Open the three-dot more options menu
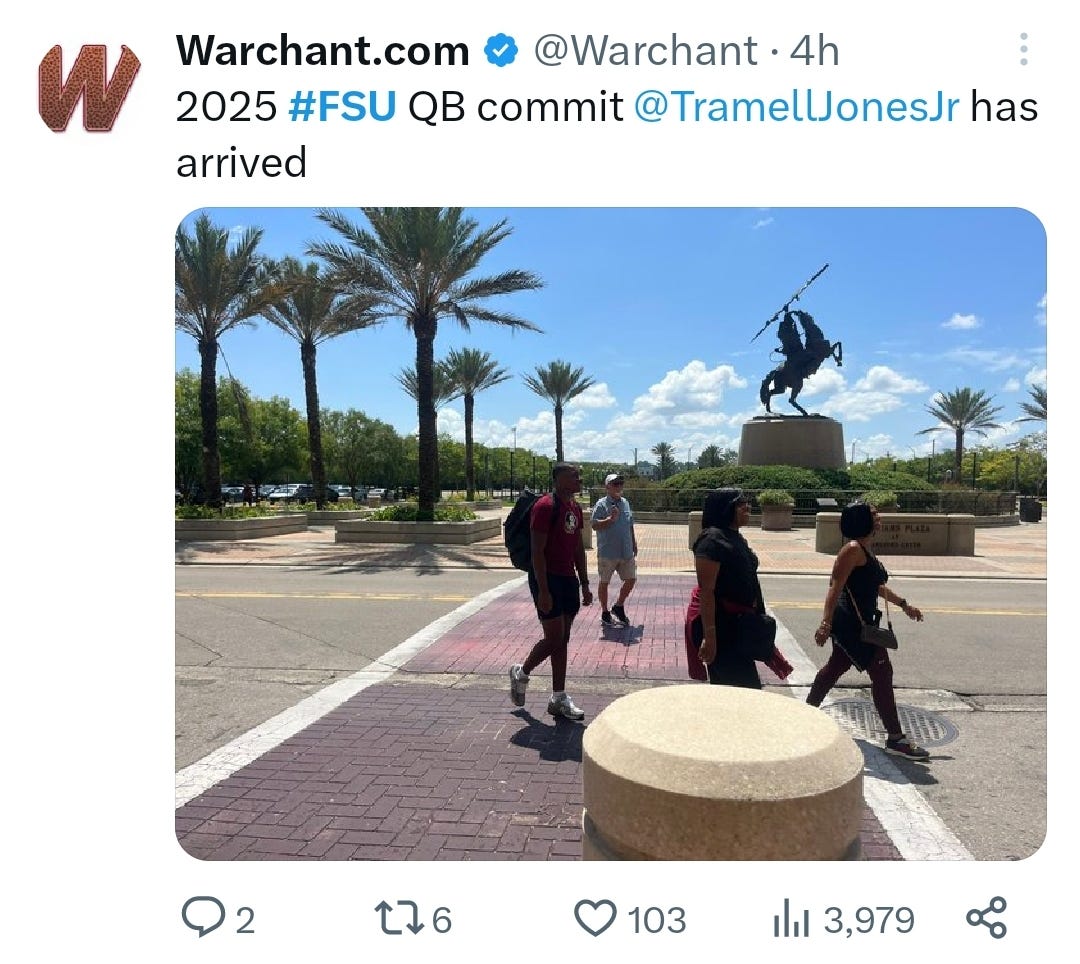 [x=1024, y=50]
